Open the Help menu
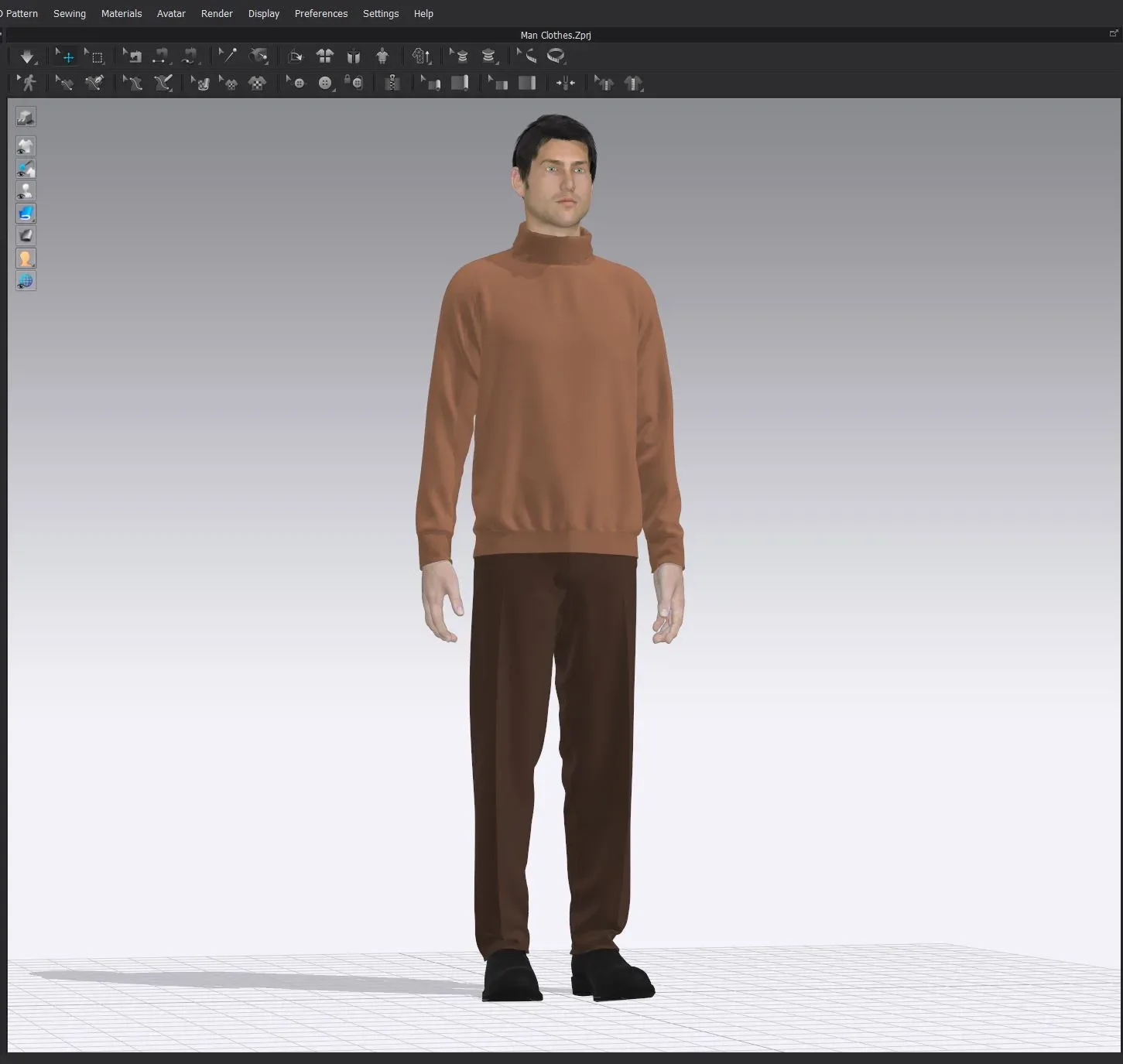The width and height of the screenshot is (1123, 1064). (423, 13)
